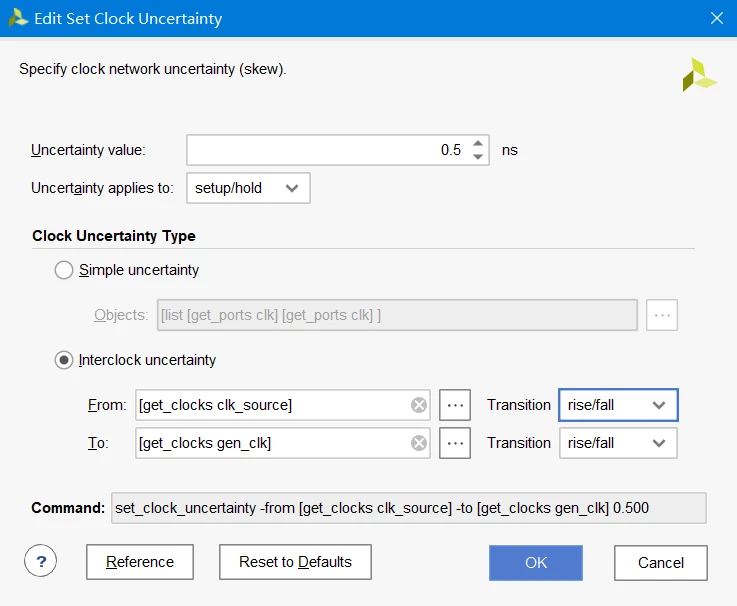The height and width of the screenshot is (606, 737).
Task: Confirm with the OK button
Action: pyautogui.click(x=536, y=563)
